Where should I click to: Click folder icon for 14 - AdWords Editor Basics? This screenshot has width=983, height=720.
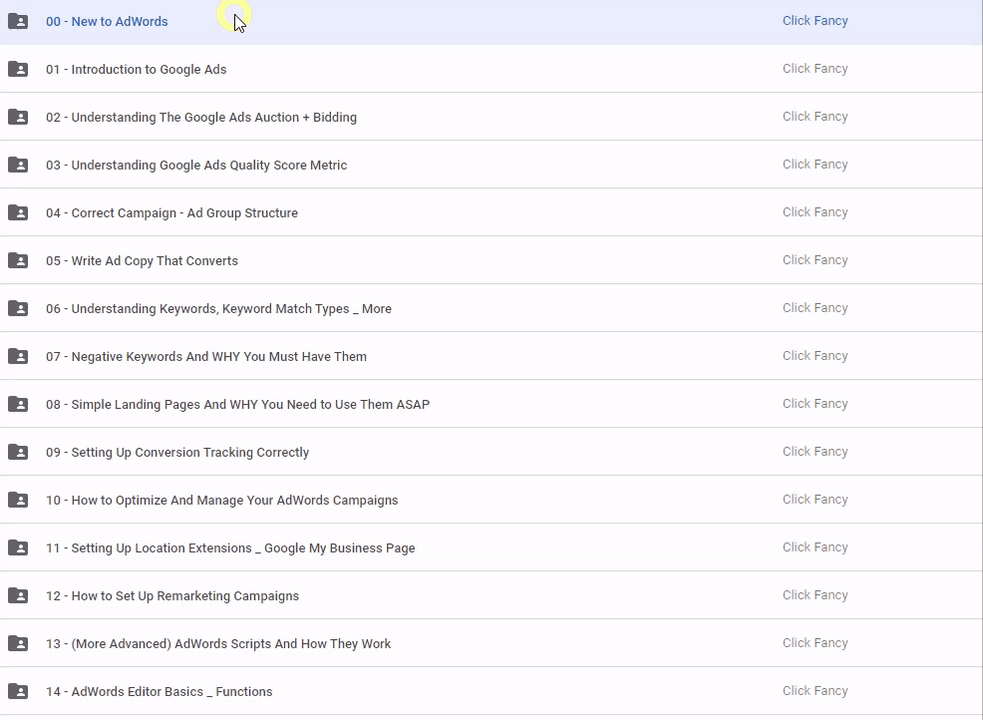tap(18, 692)
